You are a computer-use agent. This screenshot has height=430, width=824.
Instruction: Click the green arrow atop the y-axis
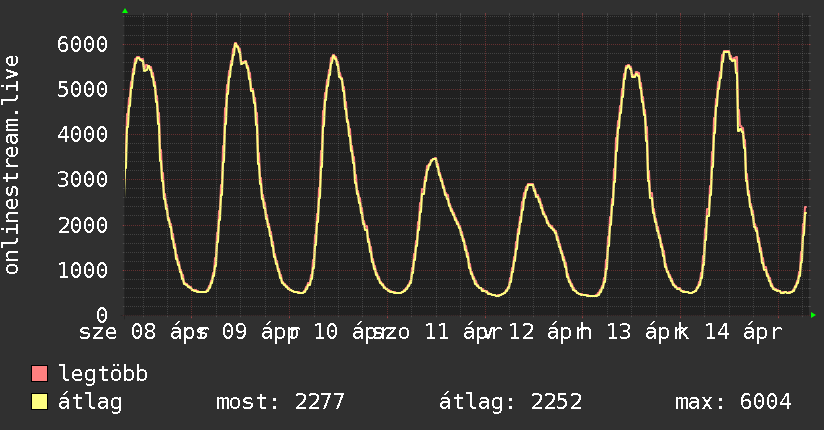(125, 11)
